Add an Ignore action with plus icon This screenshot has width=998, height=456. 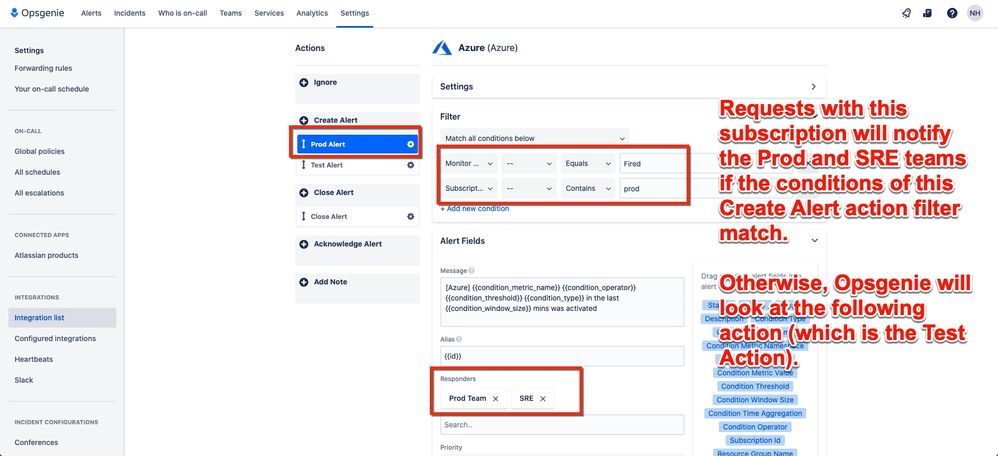[x=304, y=83]
